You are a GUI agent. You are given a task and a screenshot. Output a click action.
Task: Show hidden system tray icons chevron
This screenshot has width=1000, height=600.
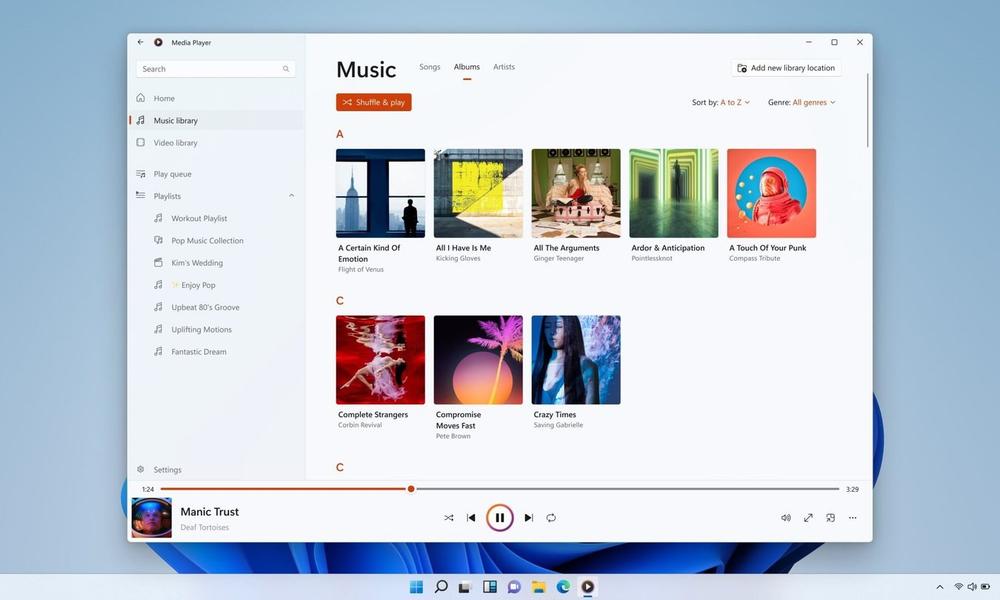(x=939, y=587)
